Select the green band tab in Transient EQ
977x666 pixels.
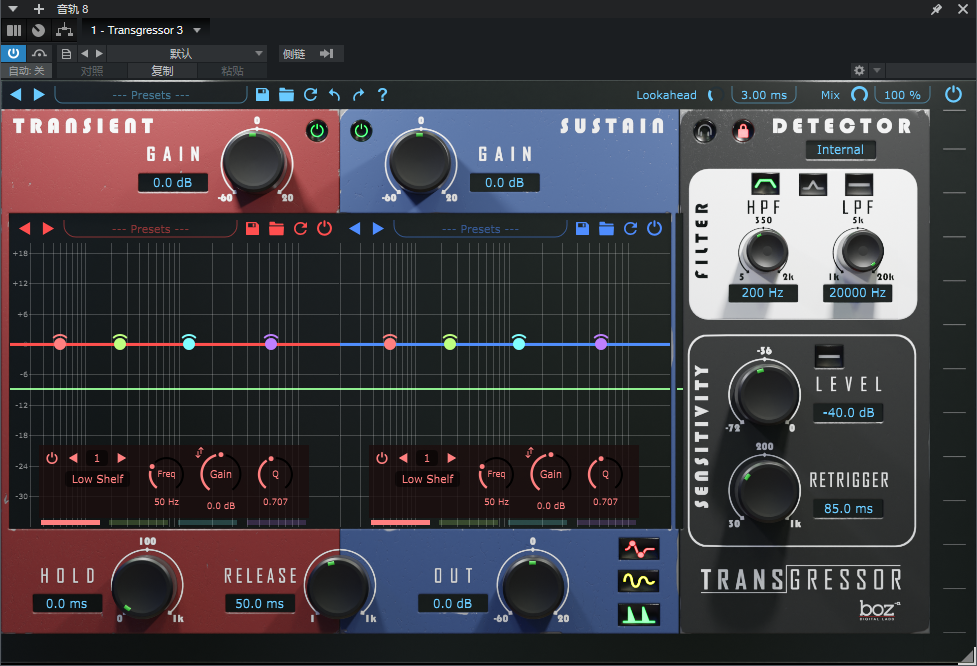click(139, 522)
